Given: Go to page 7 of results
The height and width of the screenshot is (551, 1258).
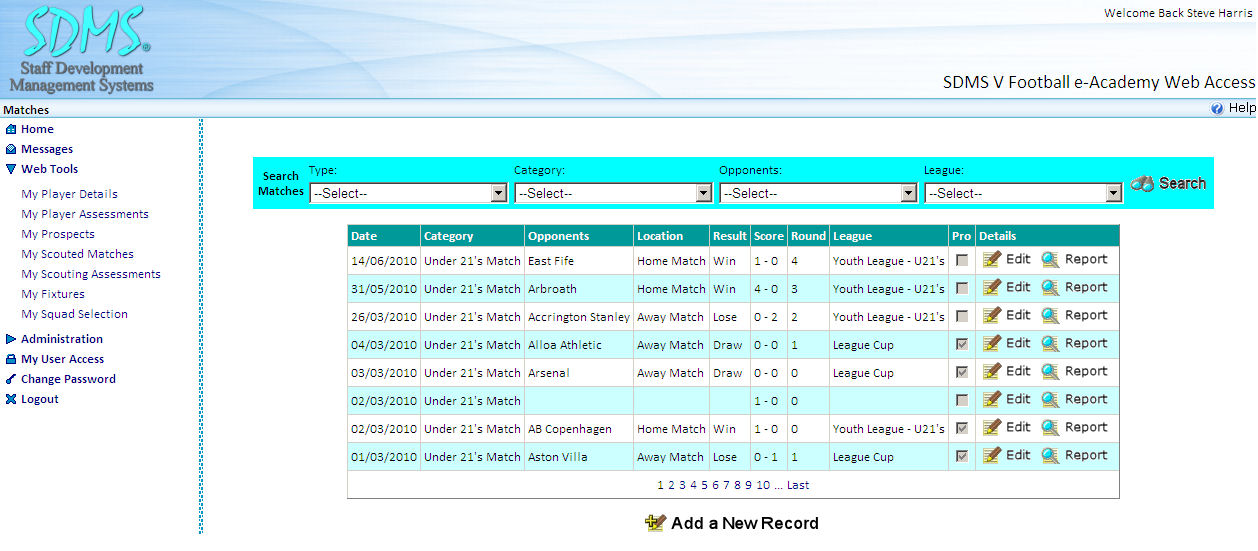Looking at the screenshot, I should 726,485.
